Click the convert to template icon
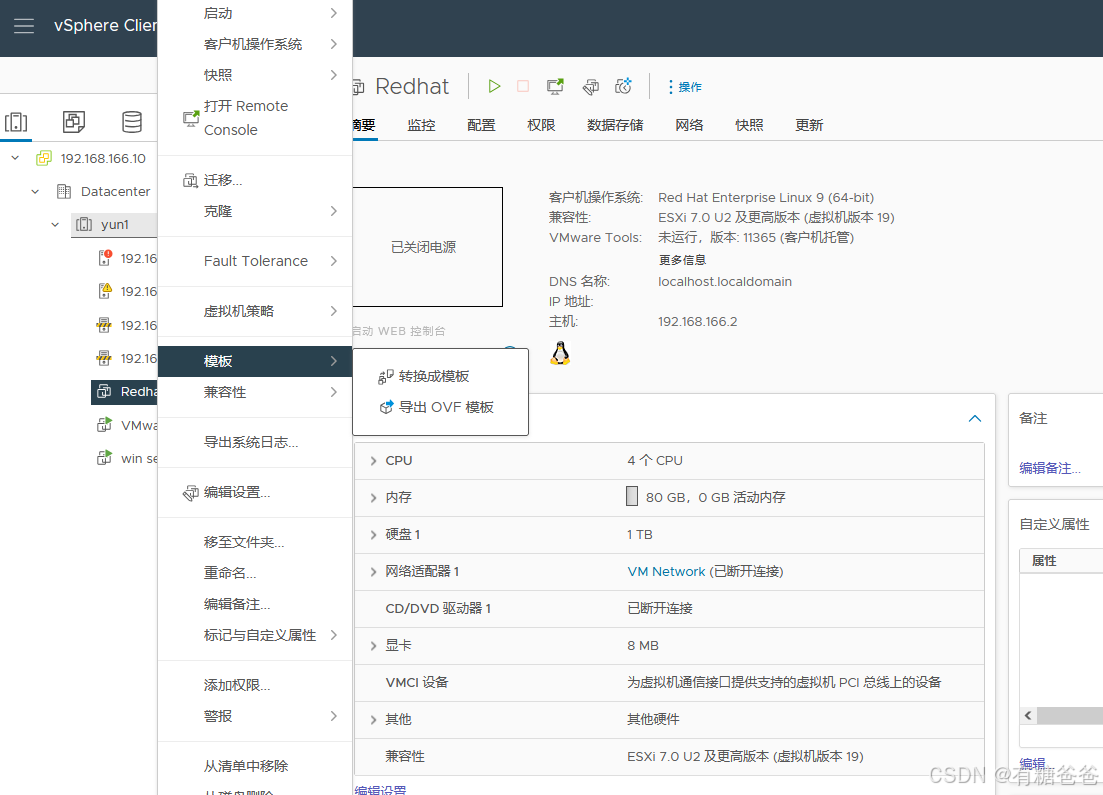Screen dimensions: 1103x795 [385, 377]
